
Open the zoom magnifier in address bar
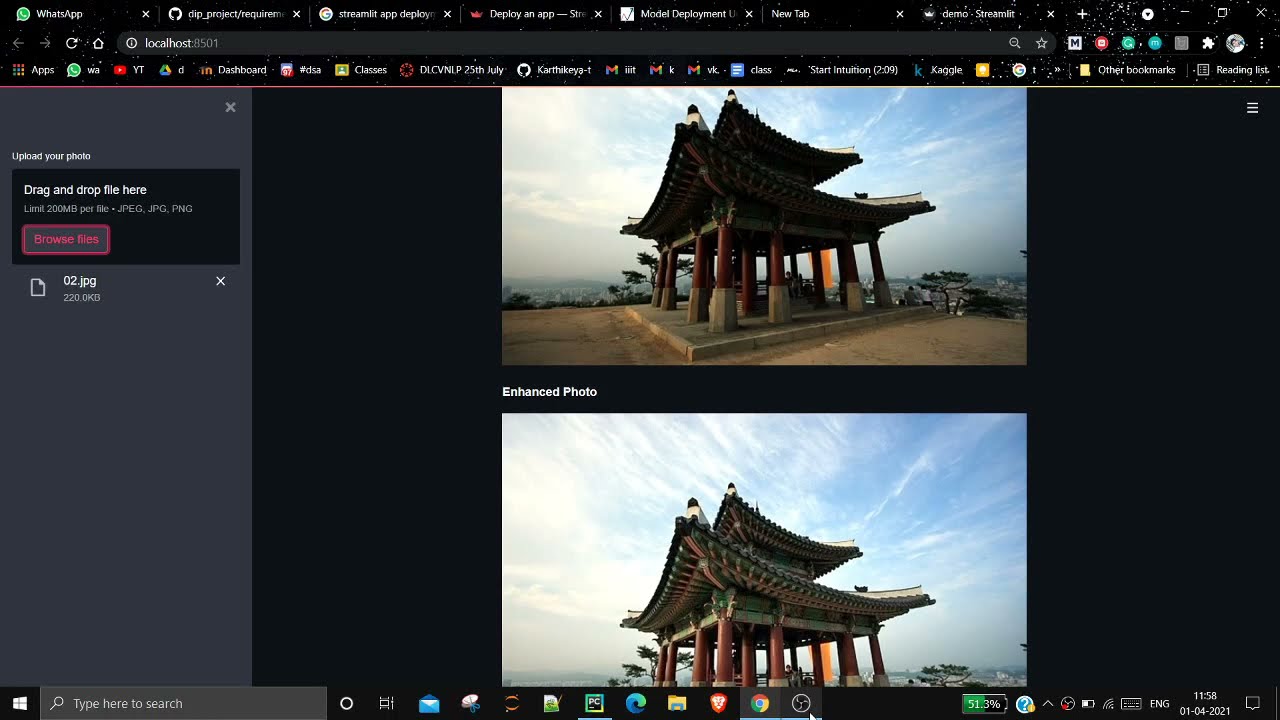[x=1015, y=43]
